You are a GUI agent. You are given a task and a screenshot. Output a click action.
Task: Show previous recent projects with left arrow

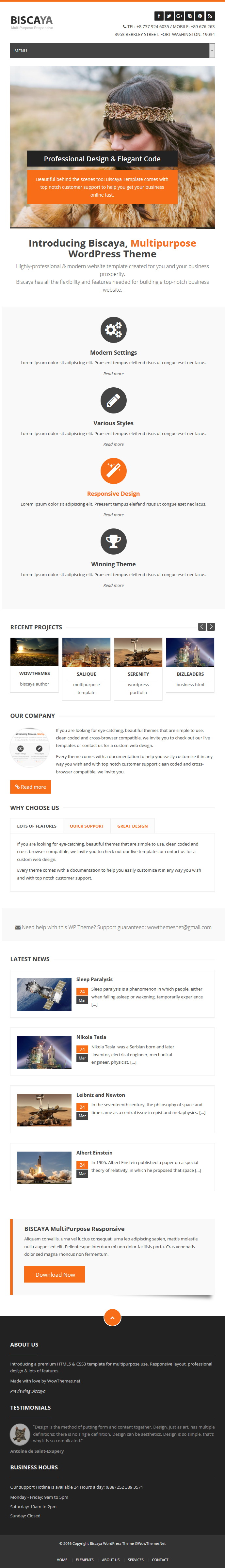pos(202,626)
